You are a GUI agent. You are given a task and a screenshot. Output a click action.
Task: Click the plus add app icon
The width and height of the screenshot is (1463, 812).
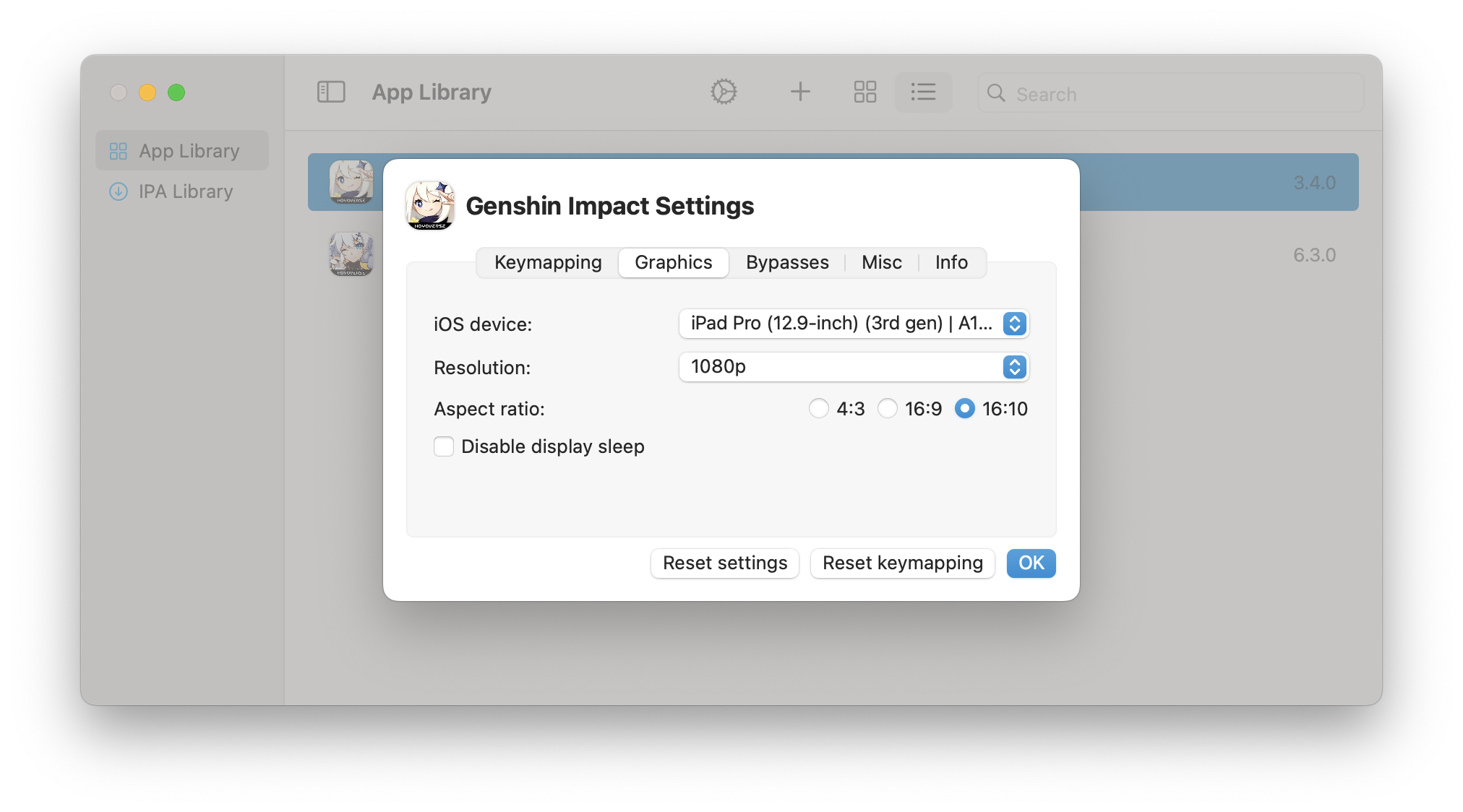click(800, 92)
